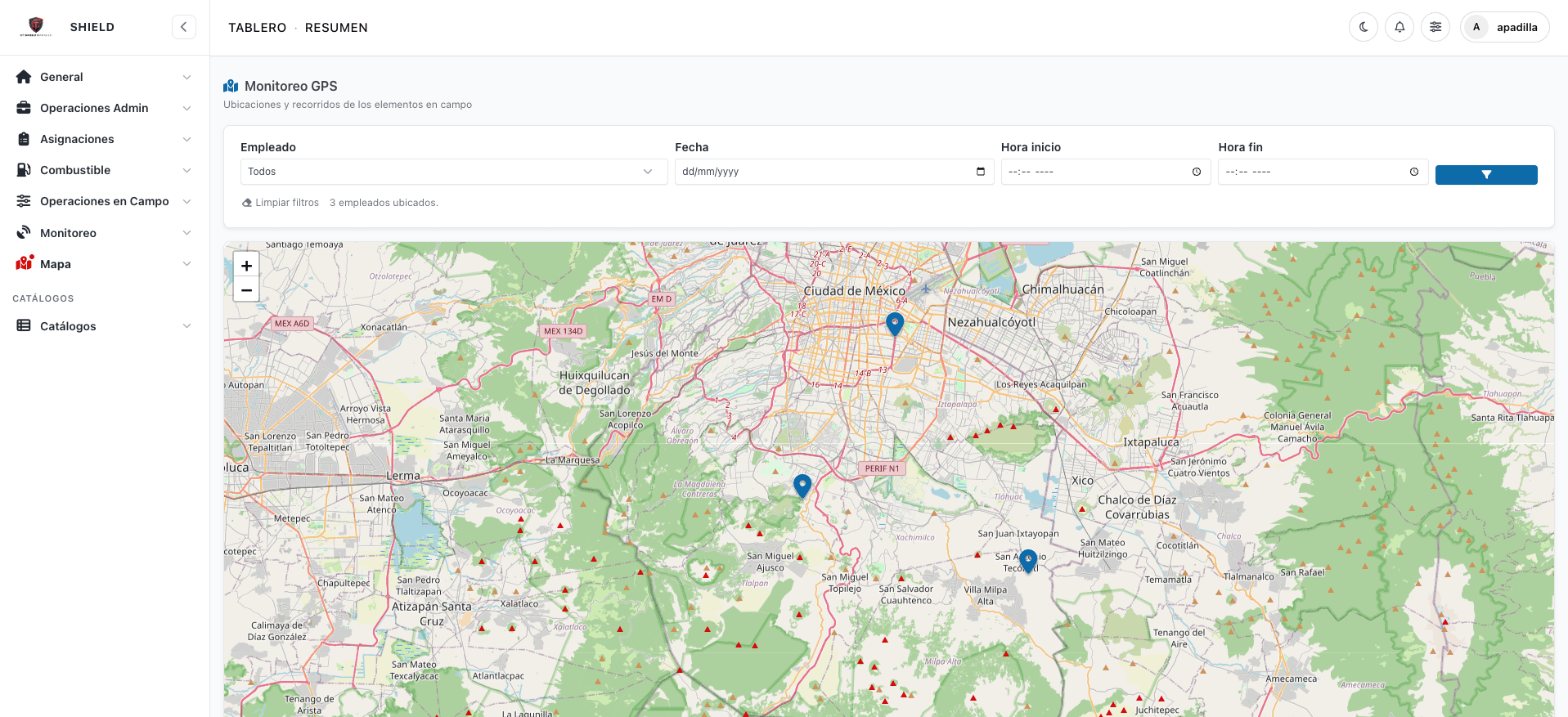The image size is (1568, 717).
Task: Select the GPS marker near San Antonio Tecomitl
Action: point(1028,561)
